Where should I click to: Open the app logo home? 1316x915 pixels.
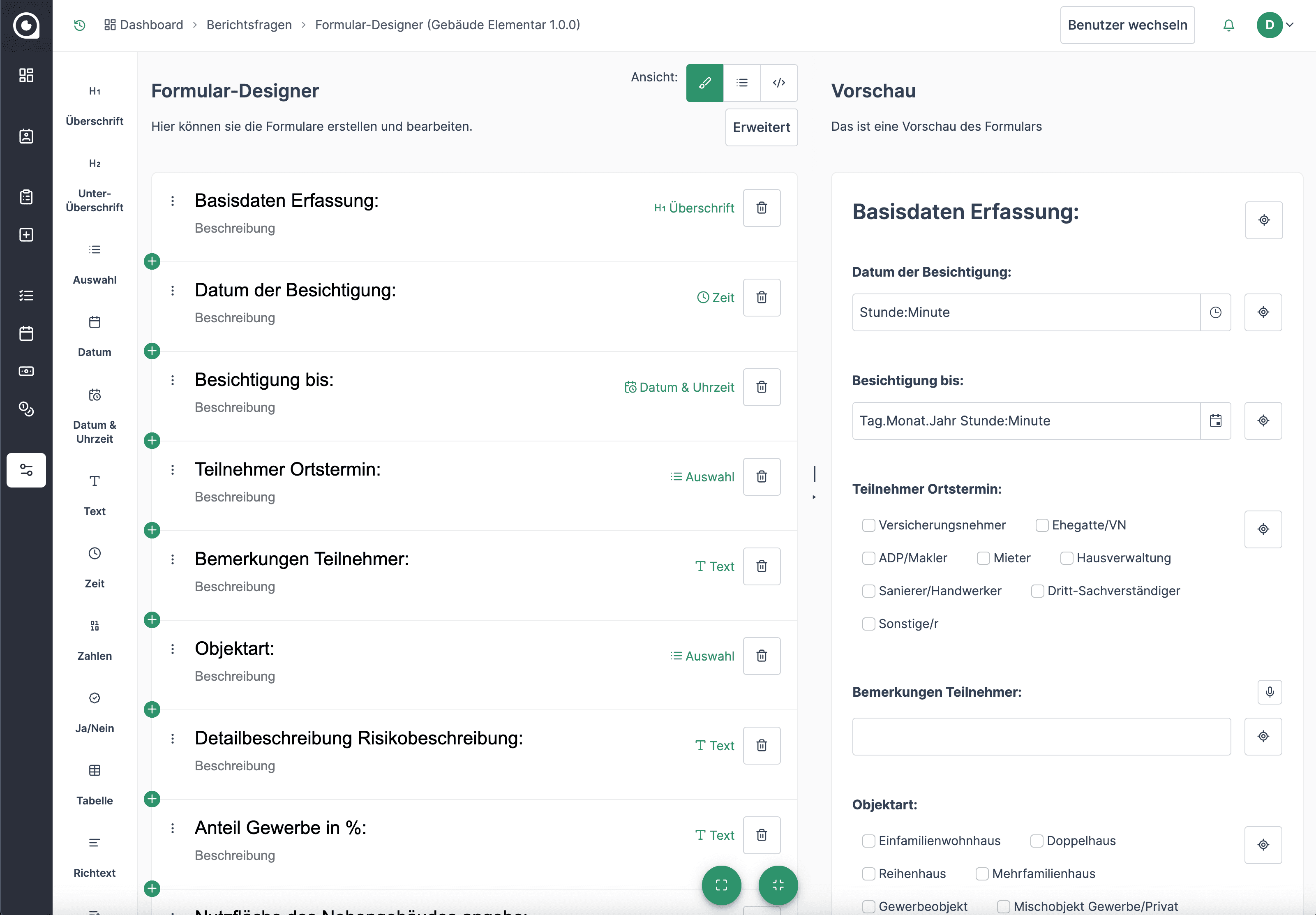(x=26, y=25)
